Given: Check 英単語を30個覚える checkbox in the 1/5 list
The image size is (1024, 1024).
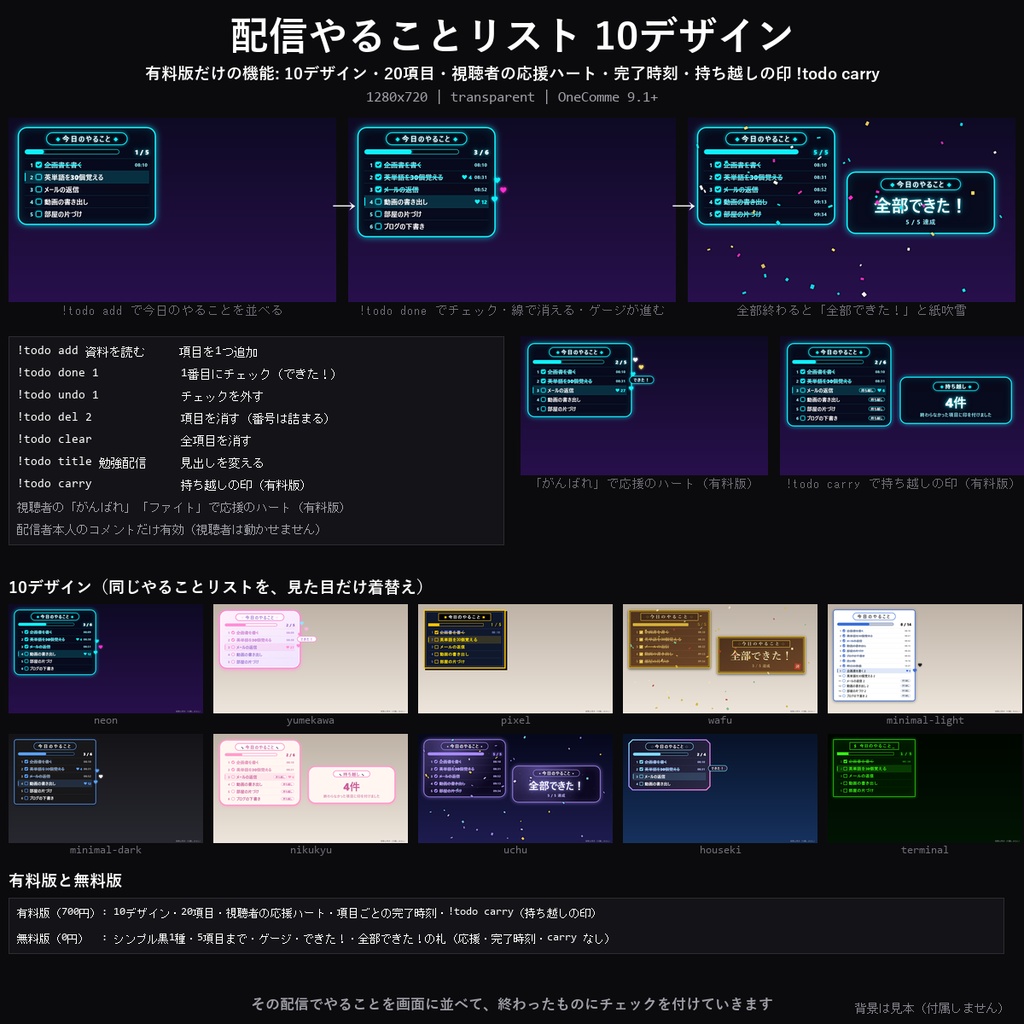Looking at the screenshot, I should click(x=39, y=177).
